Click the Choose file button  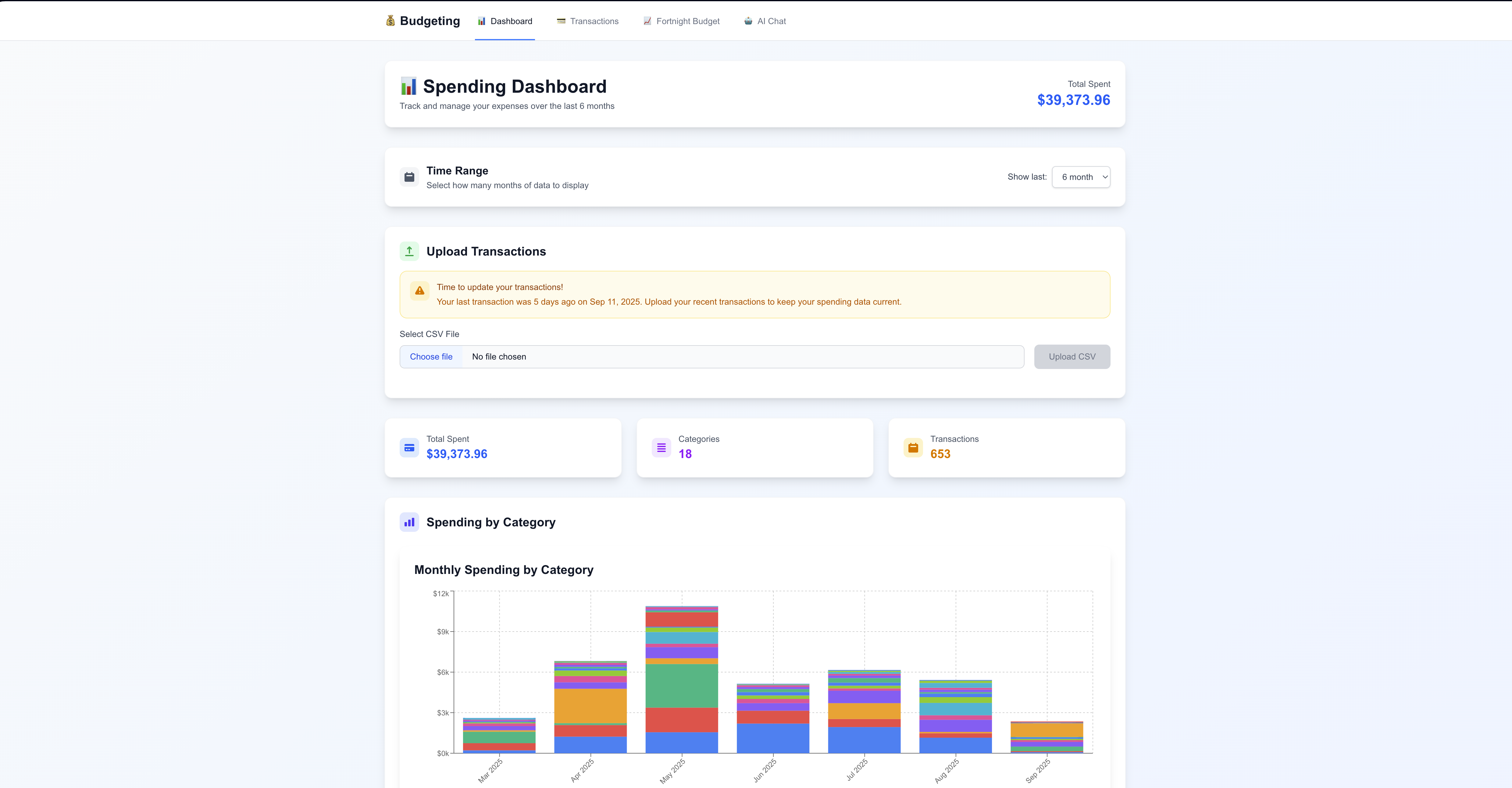431,356
